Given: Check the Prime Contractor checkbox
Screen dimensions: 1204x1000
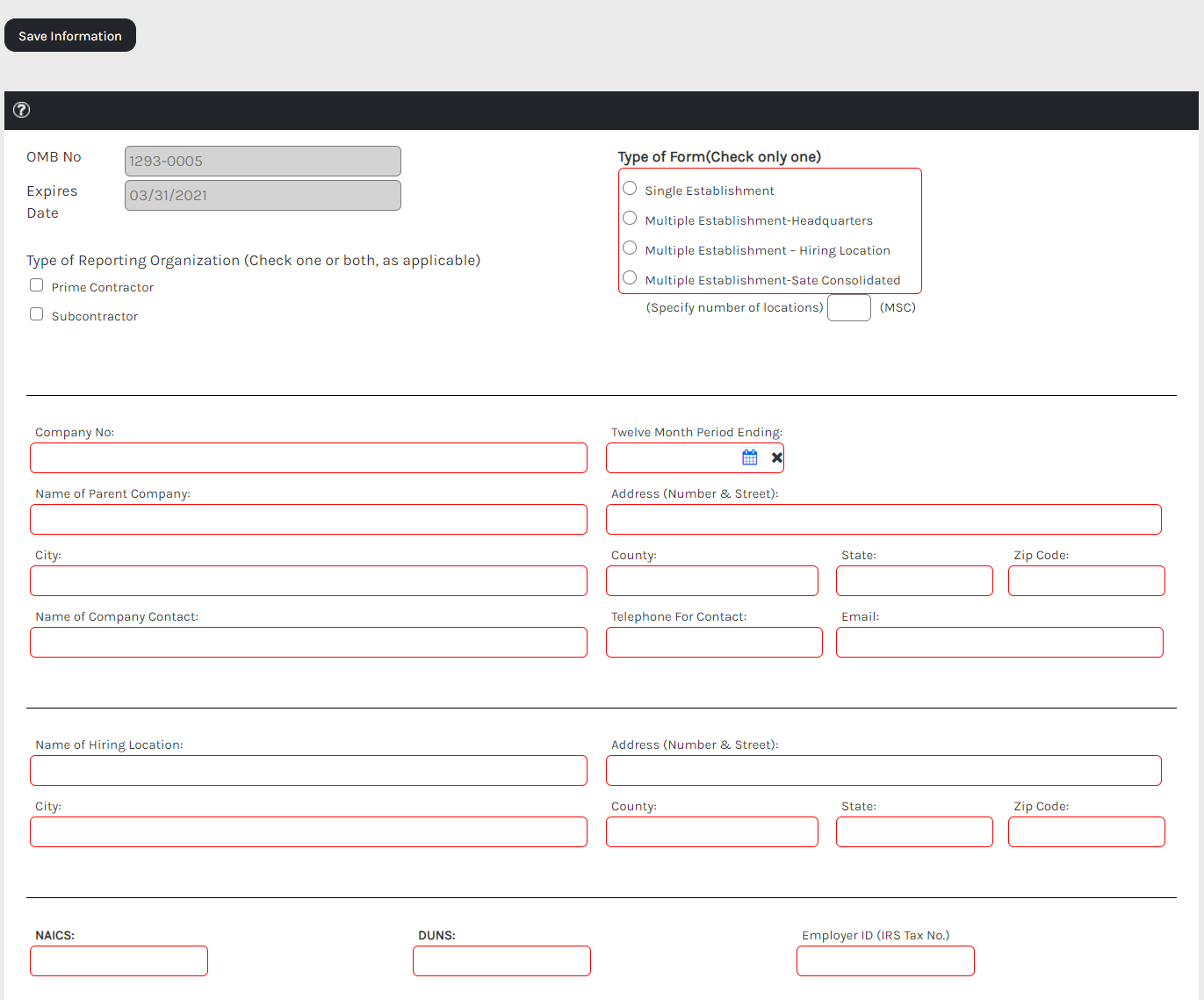Looking at the screenshot, I should pos(37,285).
